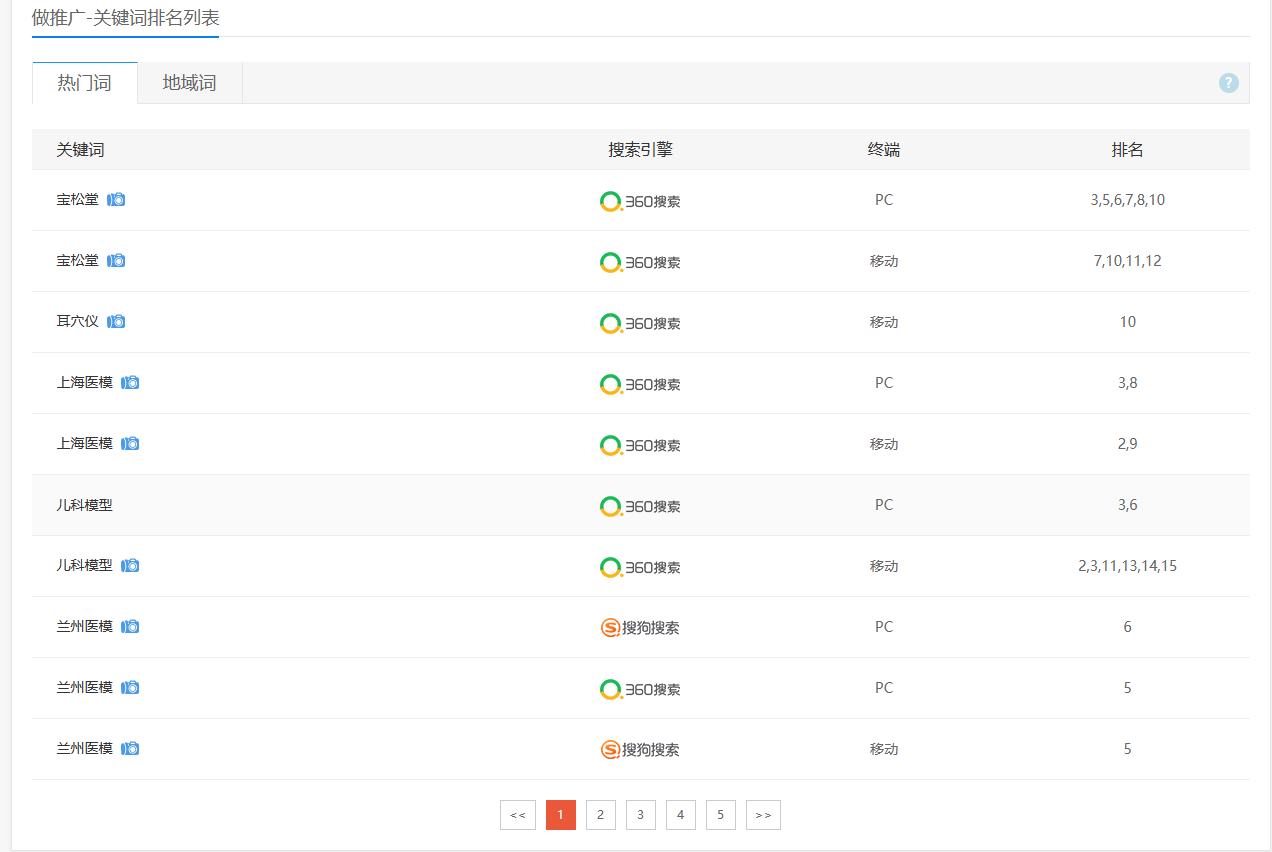
Task: Click keyword 上海医模 in the 移动 row
Action: pos(85,444)
